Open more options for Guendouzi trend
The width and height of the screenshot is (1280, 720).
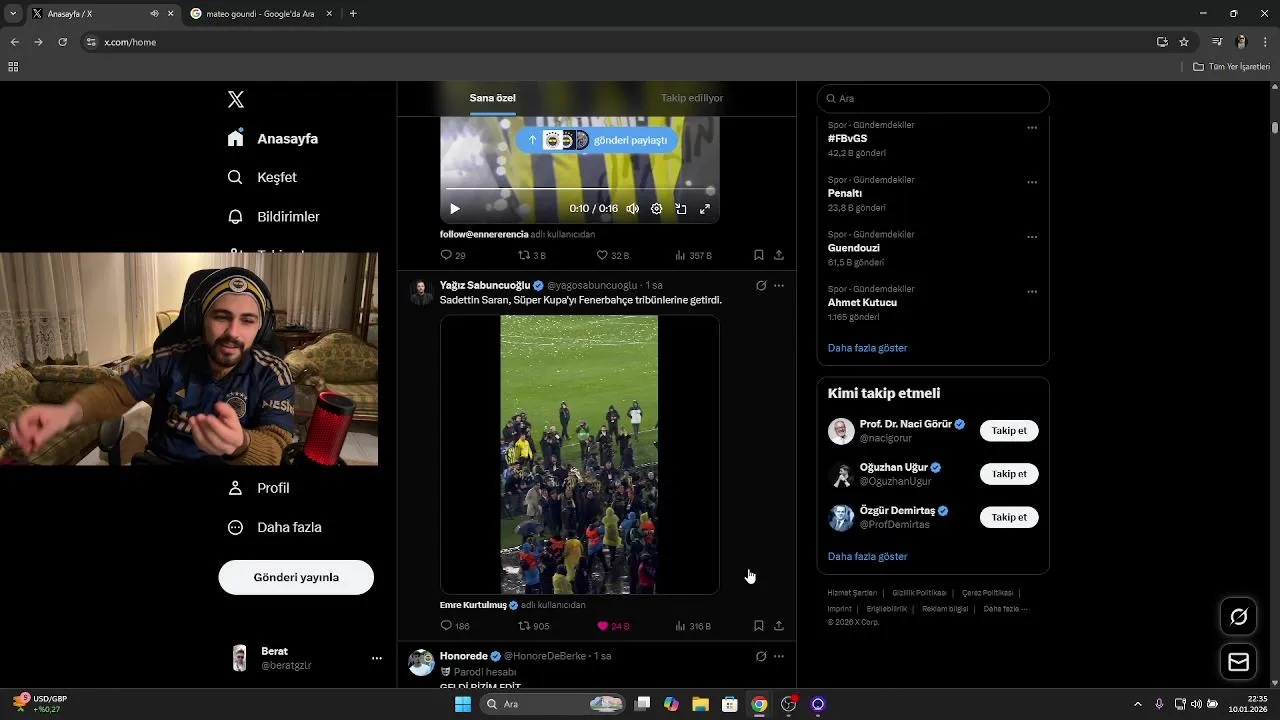1032,238
